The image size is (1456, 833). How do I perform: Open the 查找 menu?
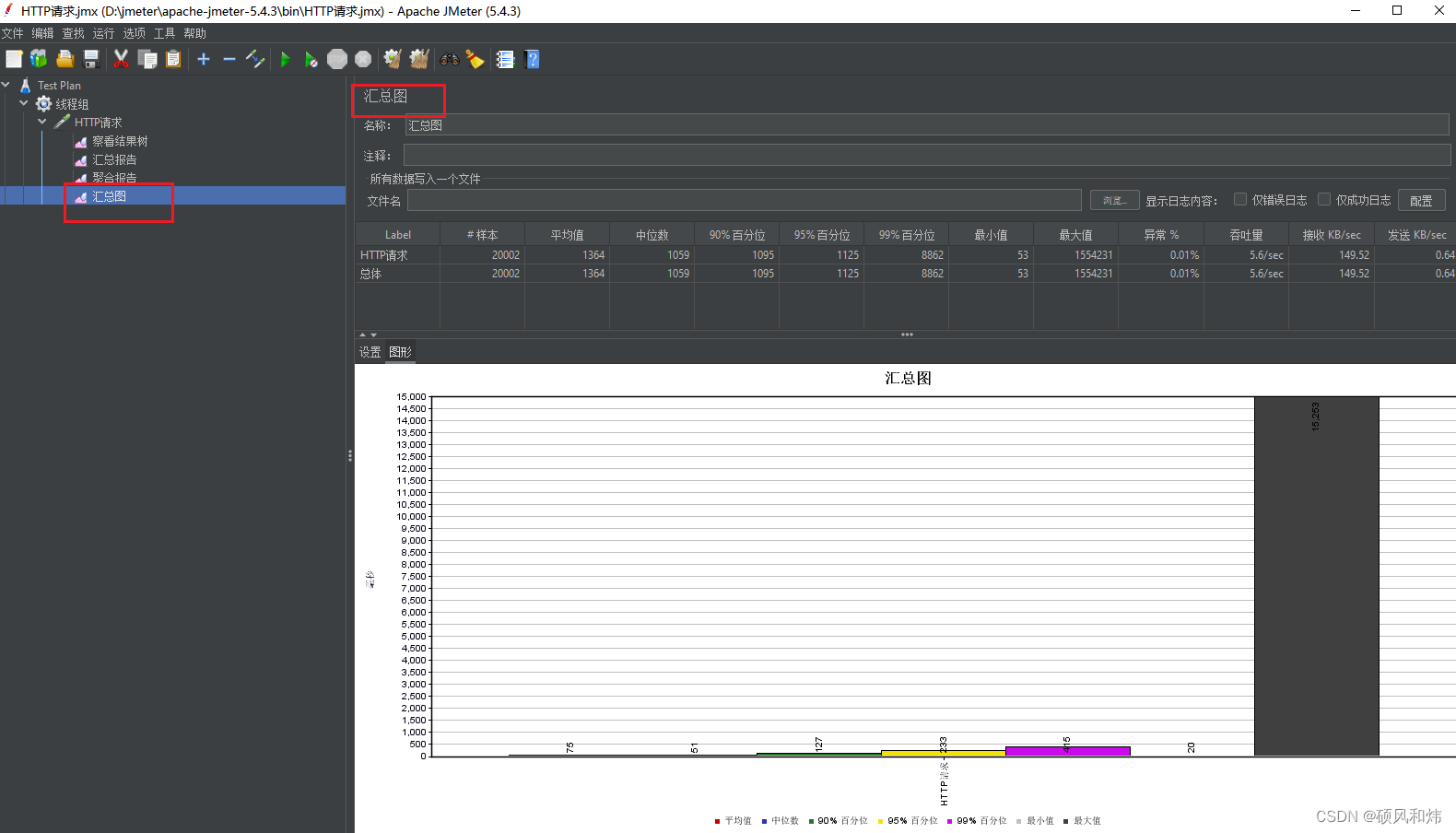(x=73, y=33)
